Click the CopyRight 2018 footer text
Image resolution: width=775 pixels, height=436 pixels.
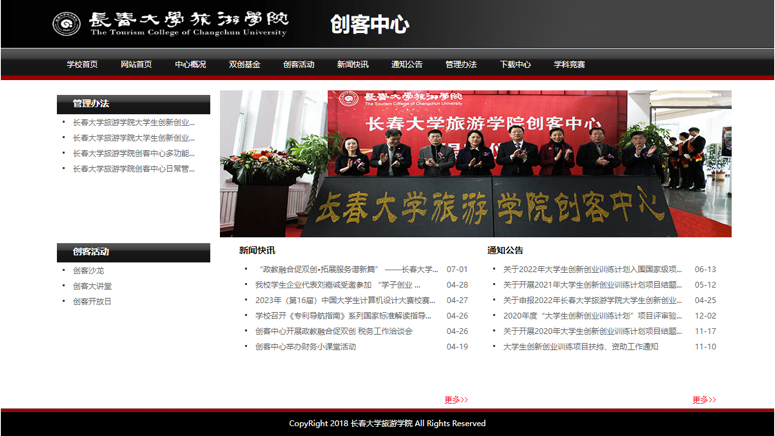tap(388, 423)
